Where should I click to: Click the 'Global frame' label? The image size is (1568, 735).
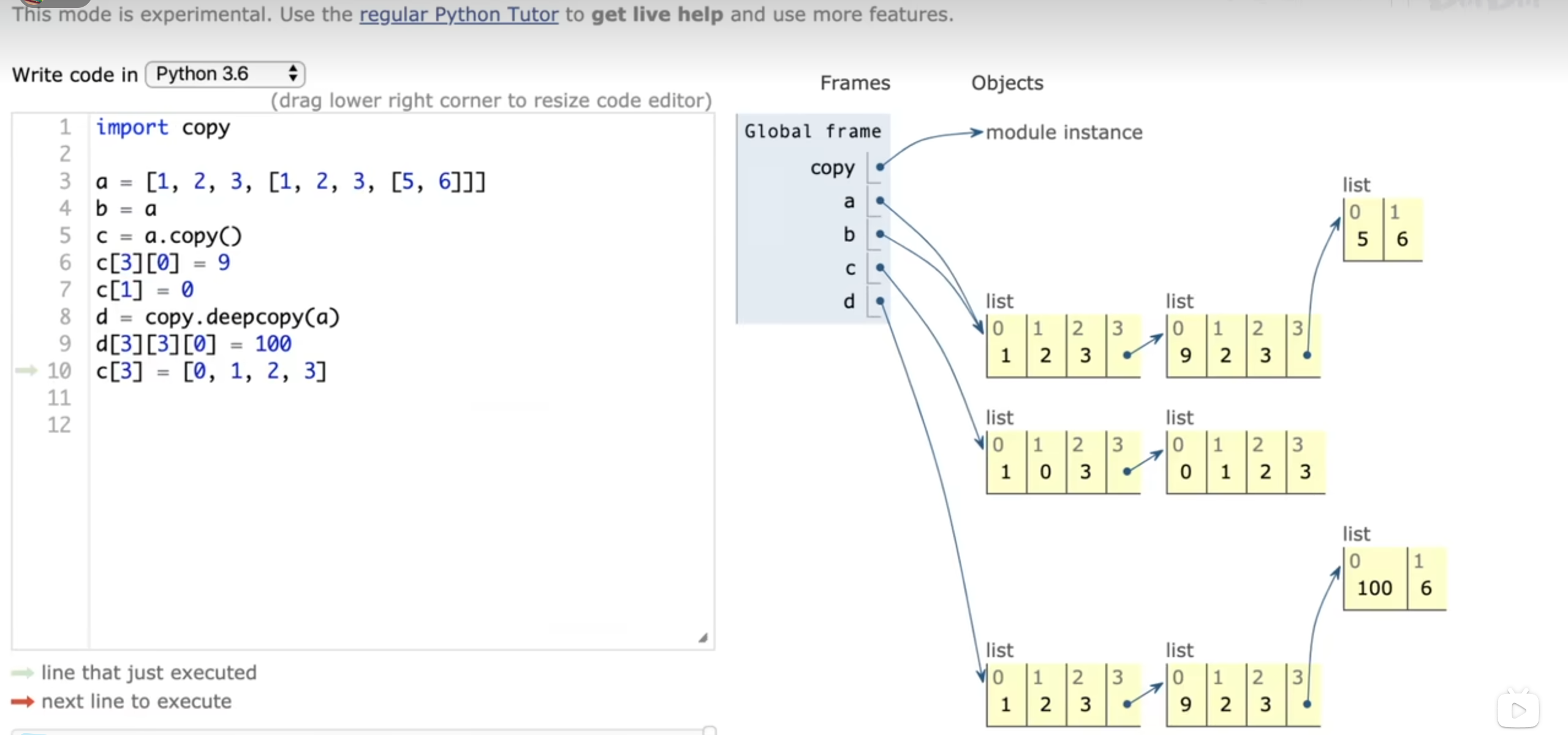[812, 131]
